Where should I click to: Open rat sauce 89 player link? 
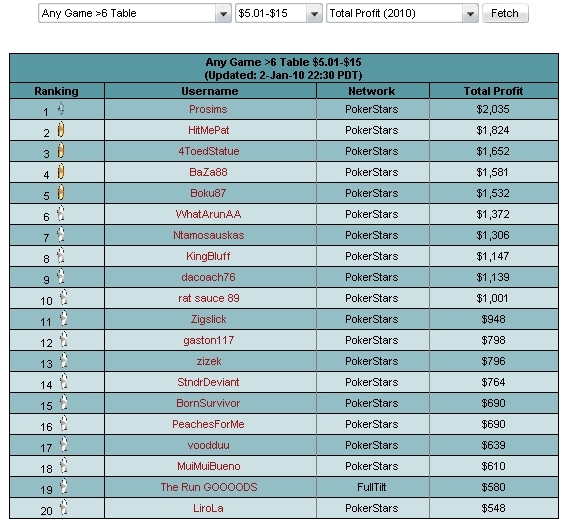pyautogui.click(x=209, y=298)
